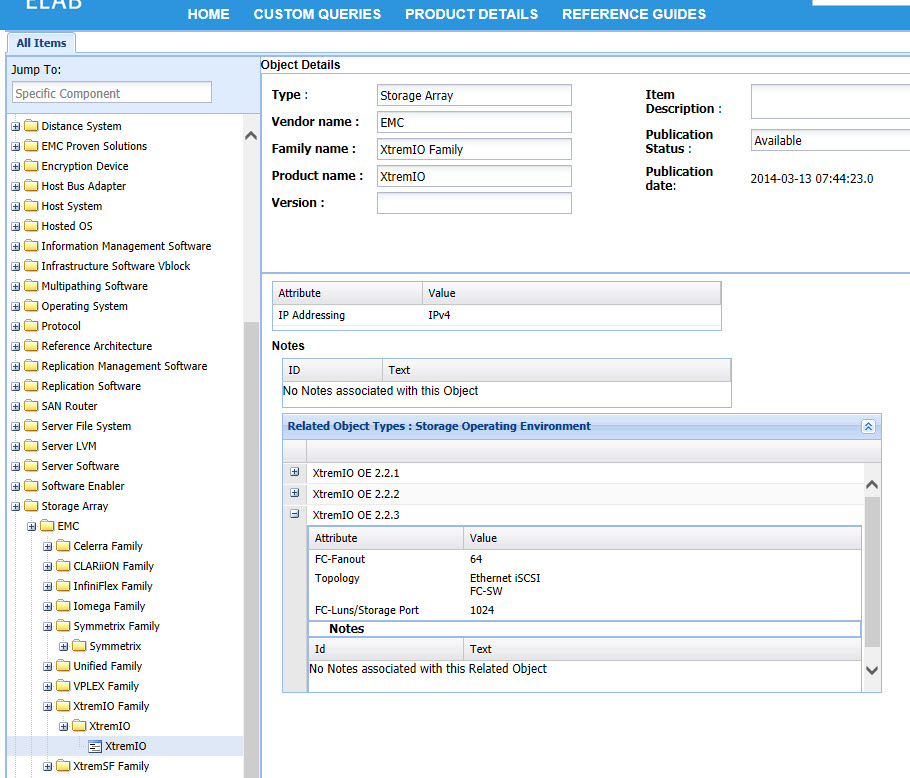Click the empty Version field
Image resolution: width=910 pixels, height=778 pixels.
tap(474, 203)
